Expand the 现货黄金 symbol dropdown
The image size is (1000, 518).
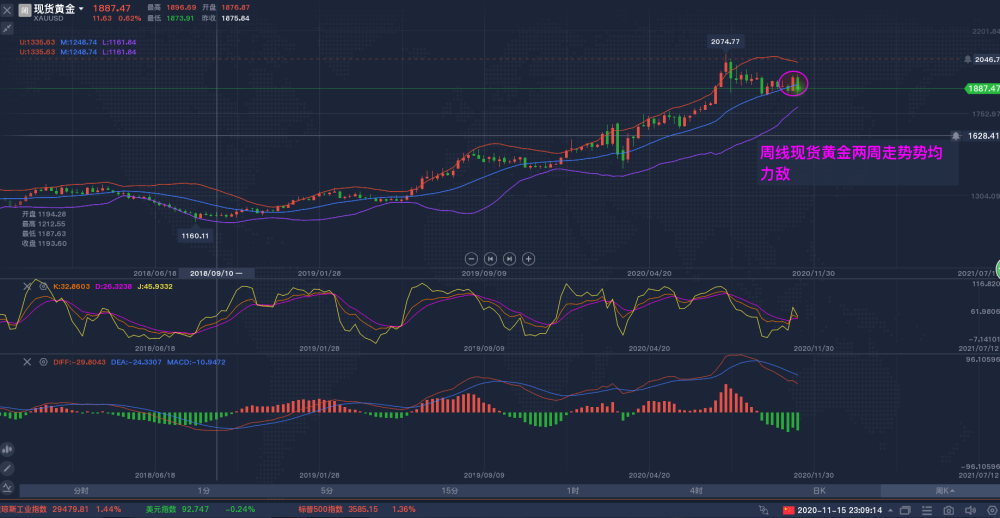81,8
